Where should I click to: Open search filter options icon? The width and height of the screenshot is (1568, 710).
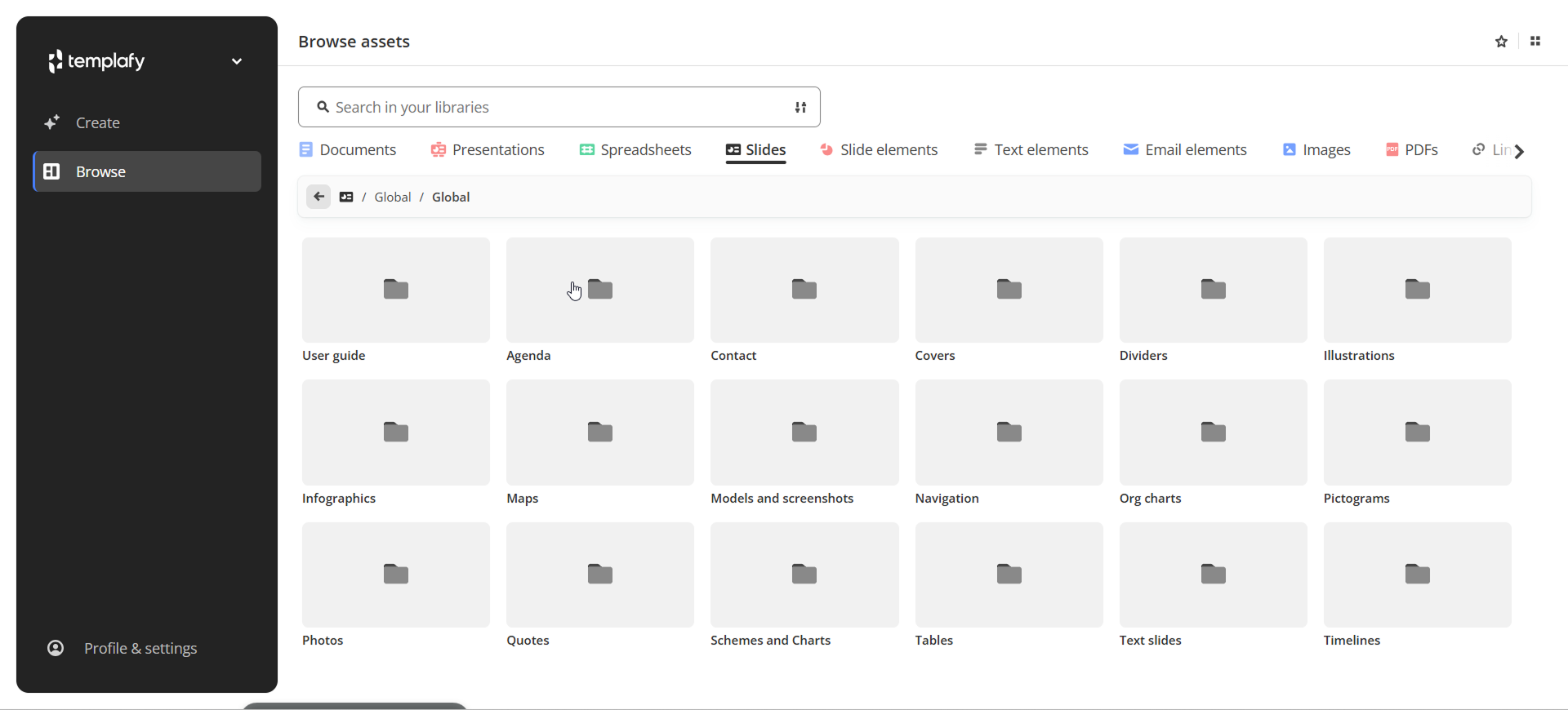click(x=801, y=107)
